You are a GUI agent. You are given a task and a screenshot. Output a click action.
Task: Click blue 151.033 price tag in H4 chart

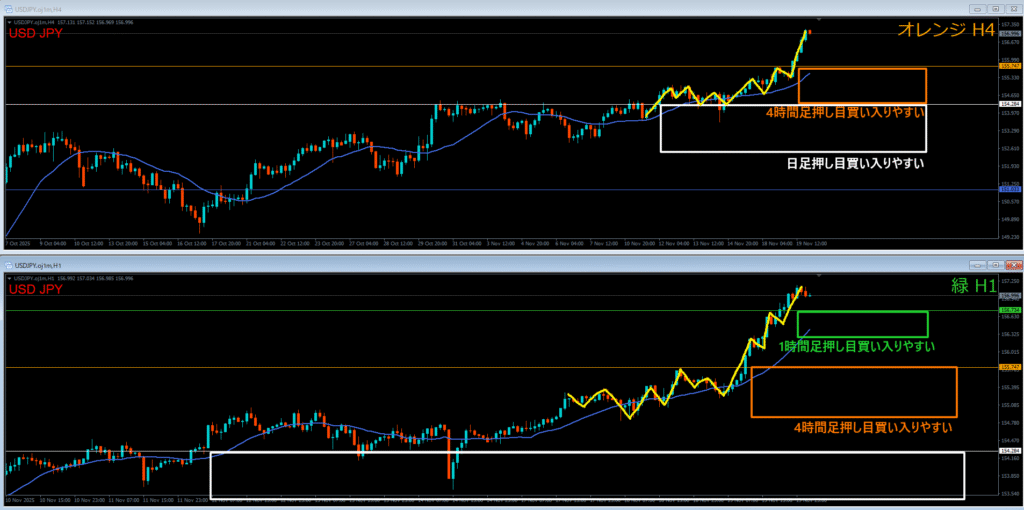[x=1010, y=189]
